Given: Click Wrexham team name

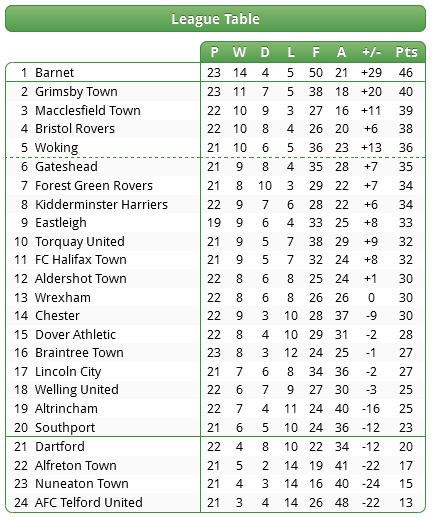Looking at the screenshot, I should [x=63, y=297].
